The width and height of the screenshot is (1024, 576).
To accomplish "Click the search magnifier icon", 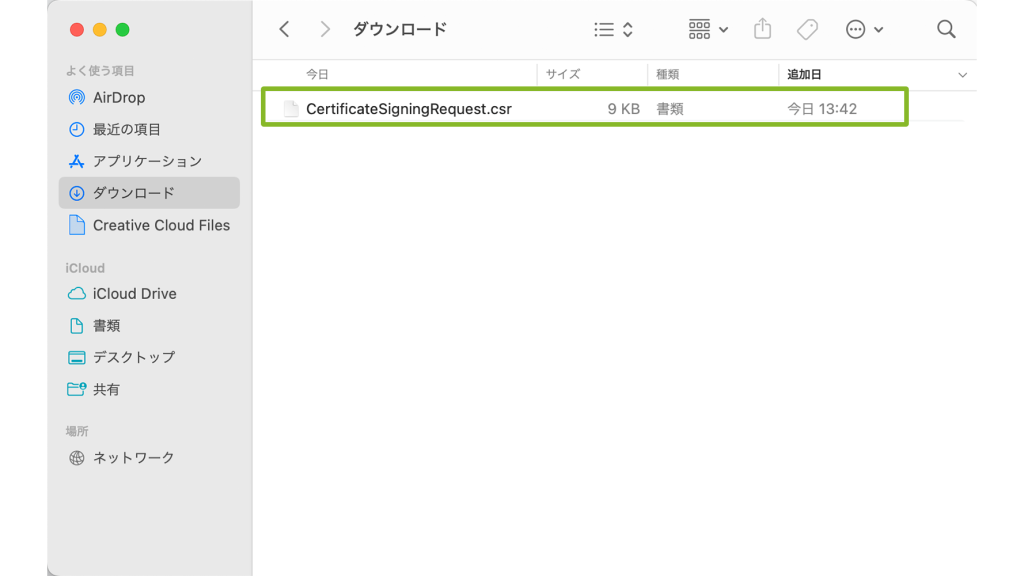I will tap(946, 30).
